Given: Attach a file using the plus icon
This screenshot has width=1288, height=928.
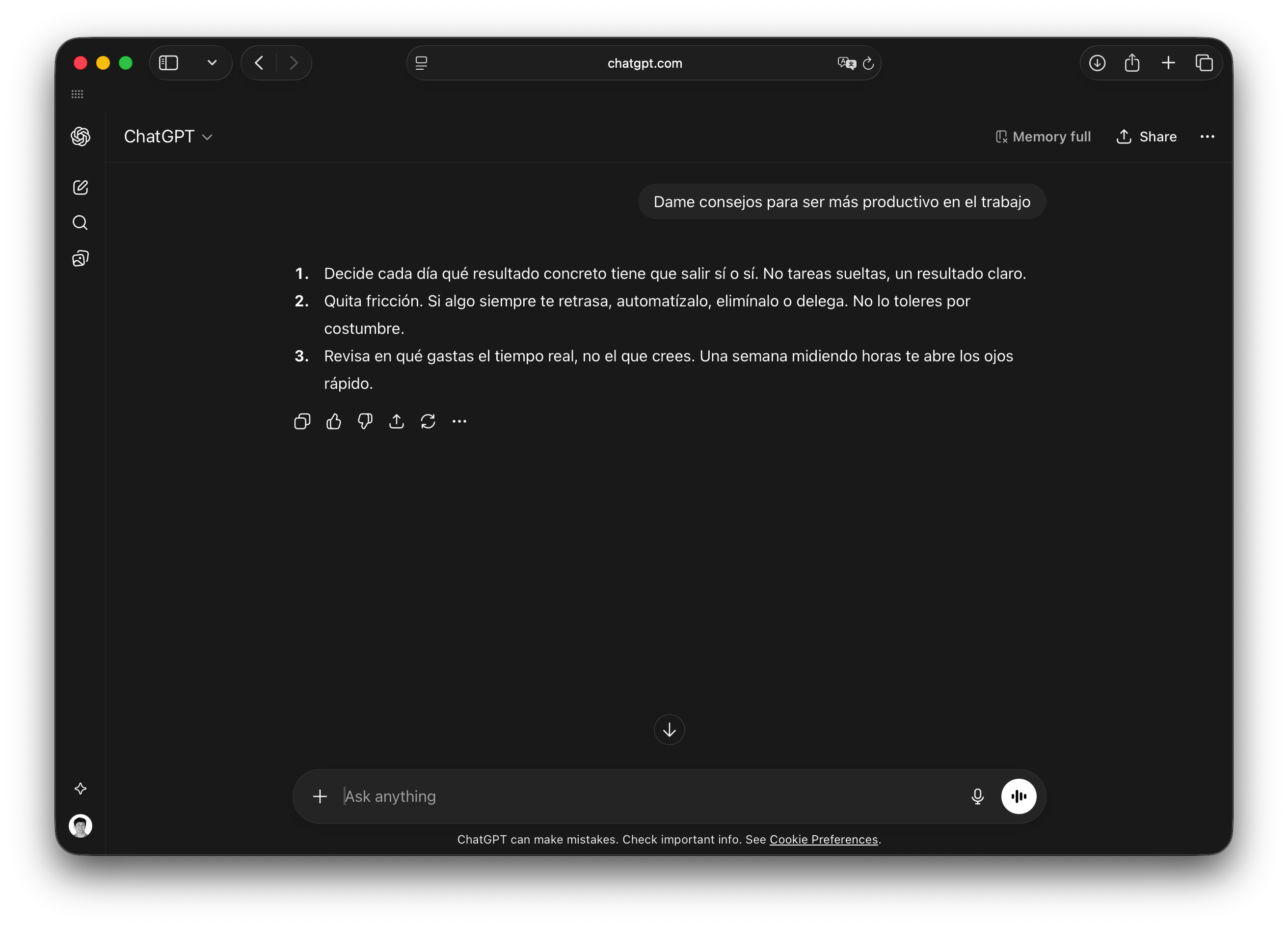Looking at the screenshot, I should (x=321, y=796).
